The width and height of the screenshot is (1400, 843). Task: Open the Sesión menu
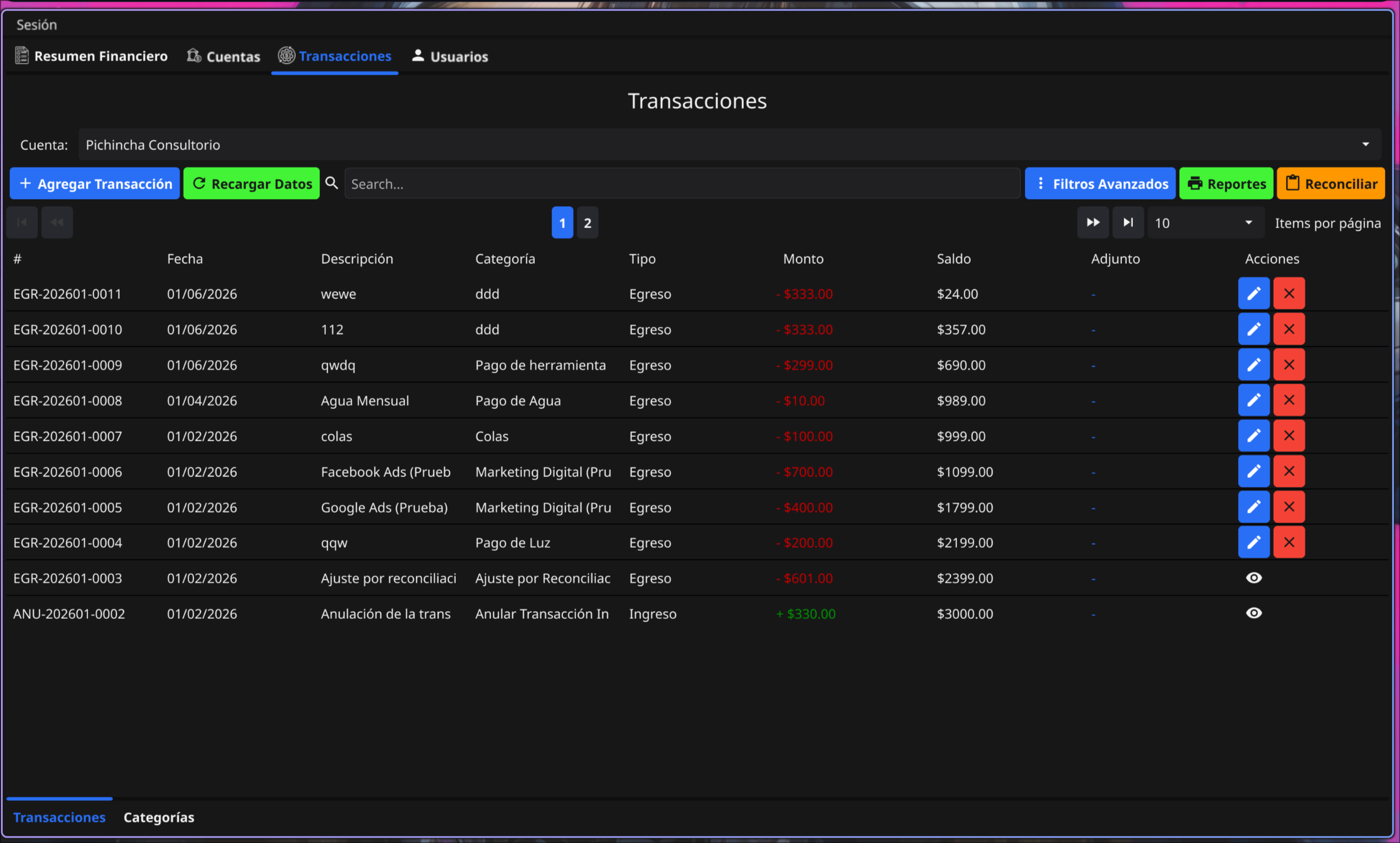tap(36, 24)
